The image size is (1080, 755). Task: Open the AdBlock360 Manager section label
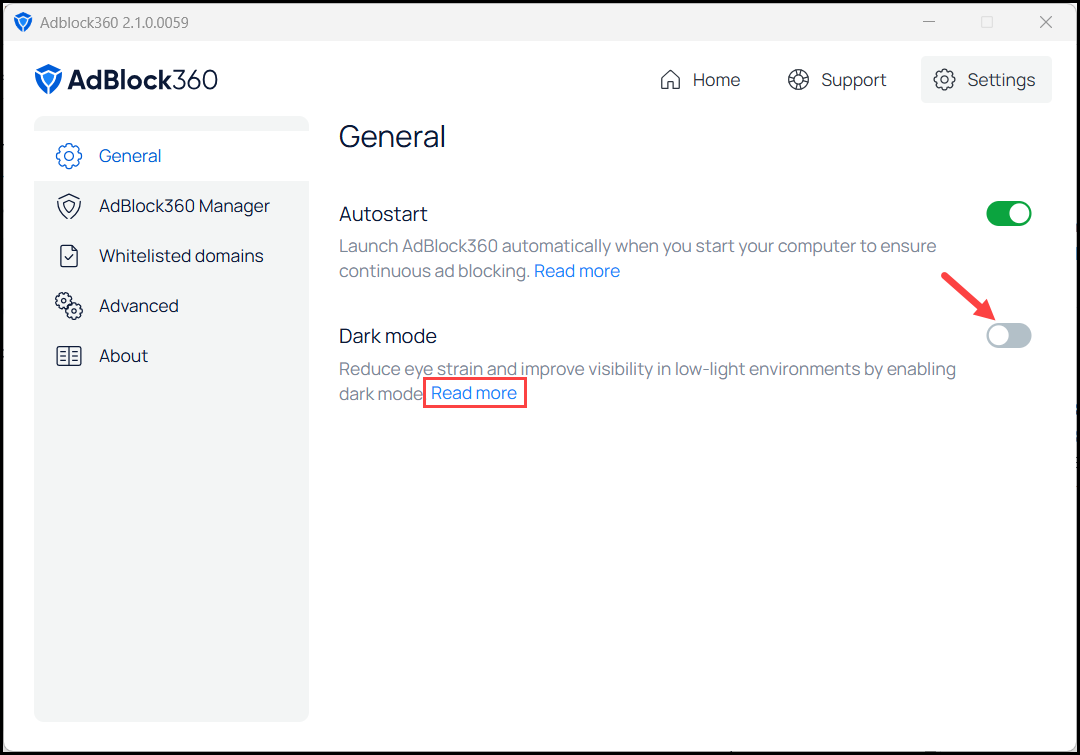click(x=185, y=206)
